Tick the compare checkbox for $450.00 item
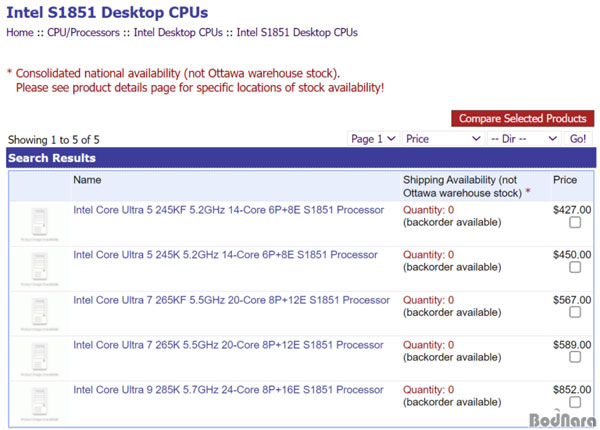The height and width of the screenshot is (430, 600). point(575,267)
